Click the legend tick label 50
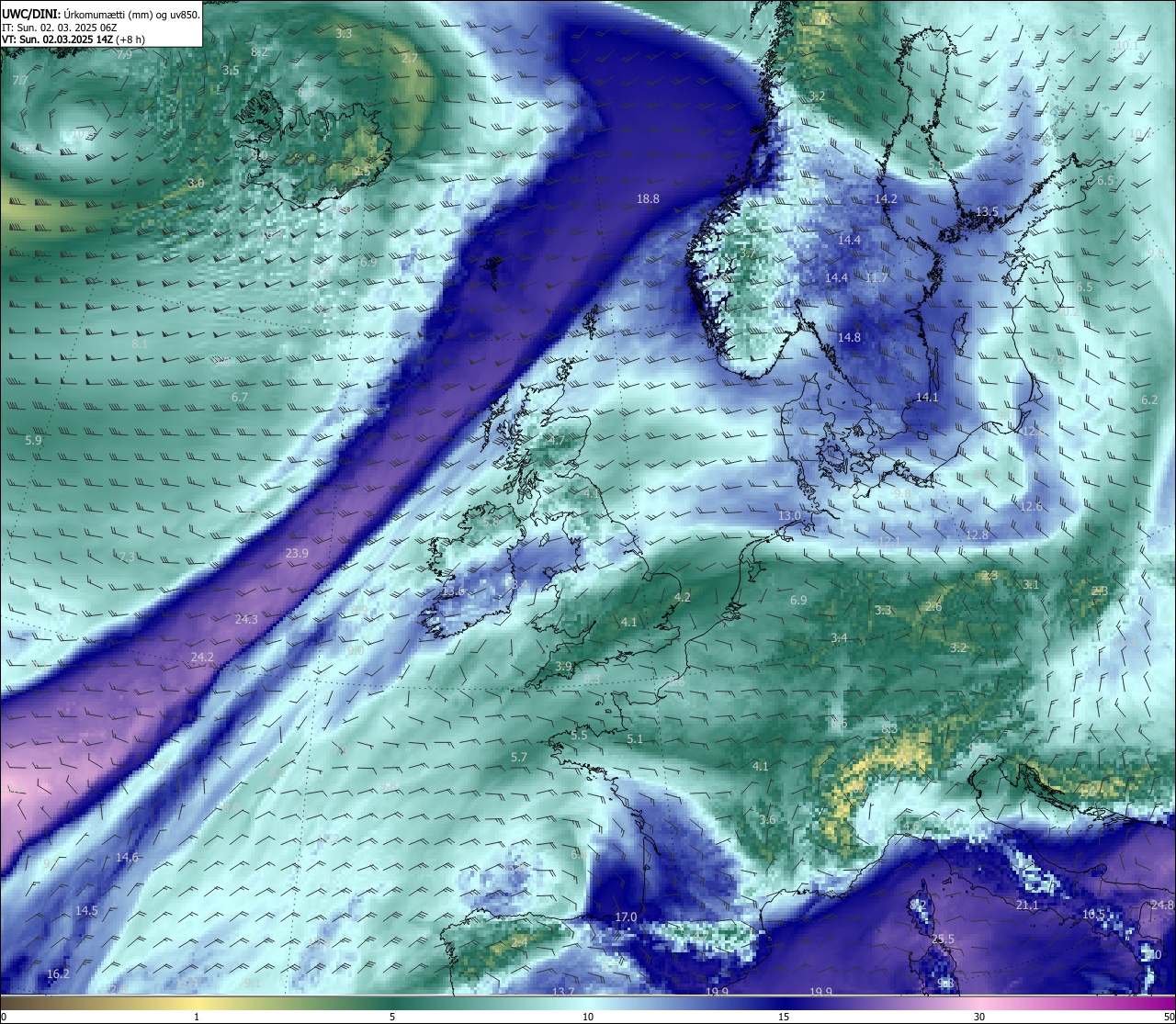Image resolution: width=1176 pixels, height=1024 pixels. pos(1168,1017)
